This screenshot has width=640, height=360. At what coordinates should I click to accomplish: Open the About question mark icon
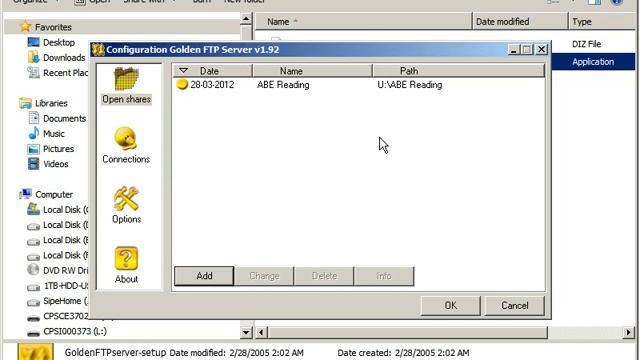(x=126, y=258)
